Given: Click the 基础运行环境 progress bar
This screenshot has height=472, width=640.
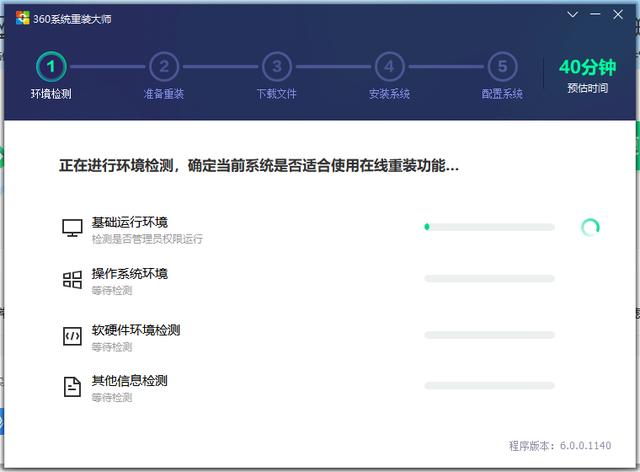Looking at the screenshot, I should (x=489, y=227).
